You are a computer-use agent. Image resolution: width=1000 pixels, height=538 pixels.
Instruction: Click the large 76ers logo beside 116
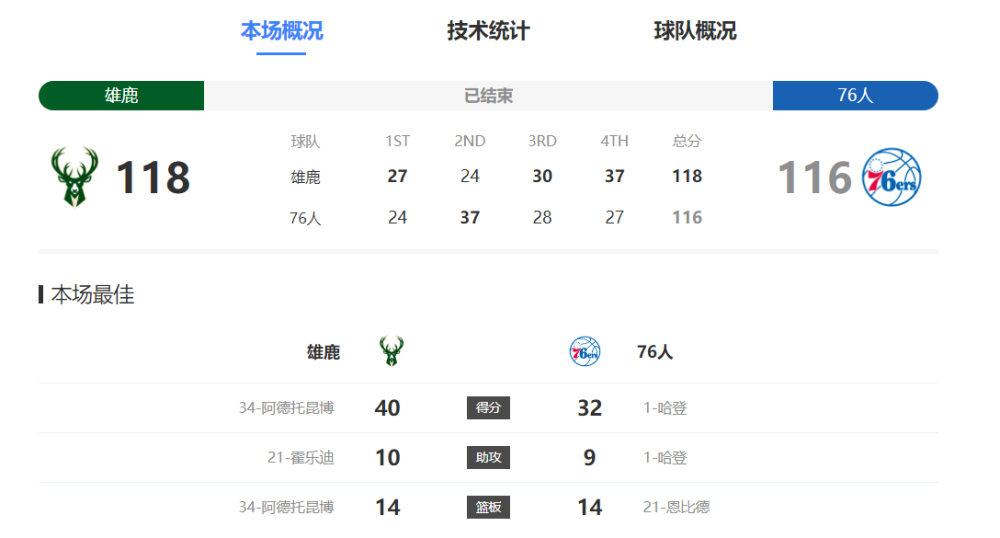coord(892,177)
